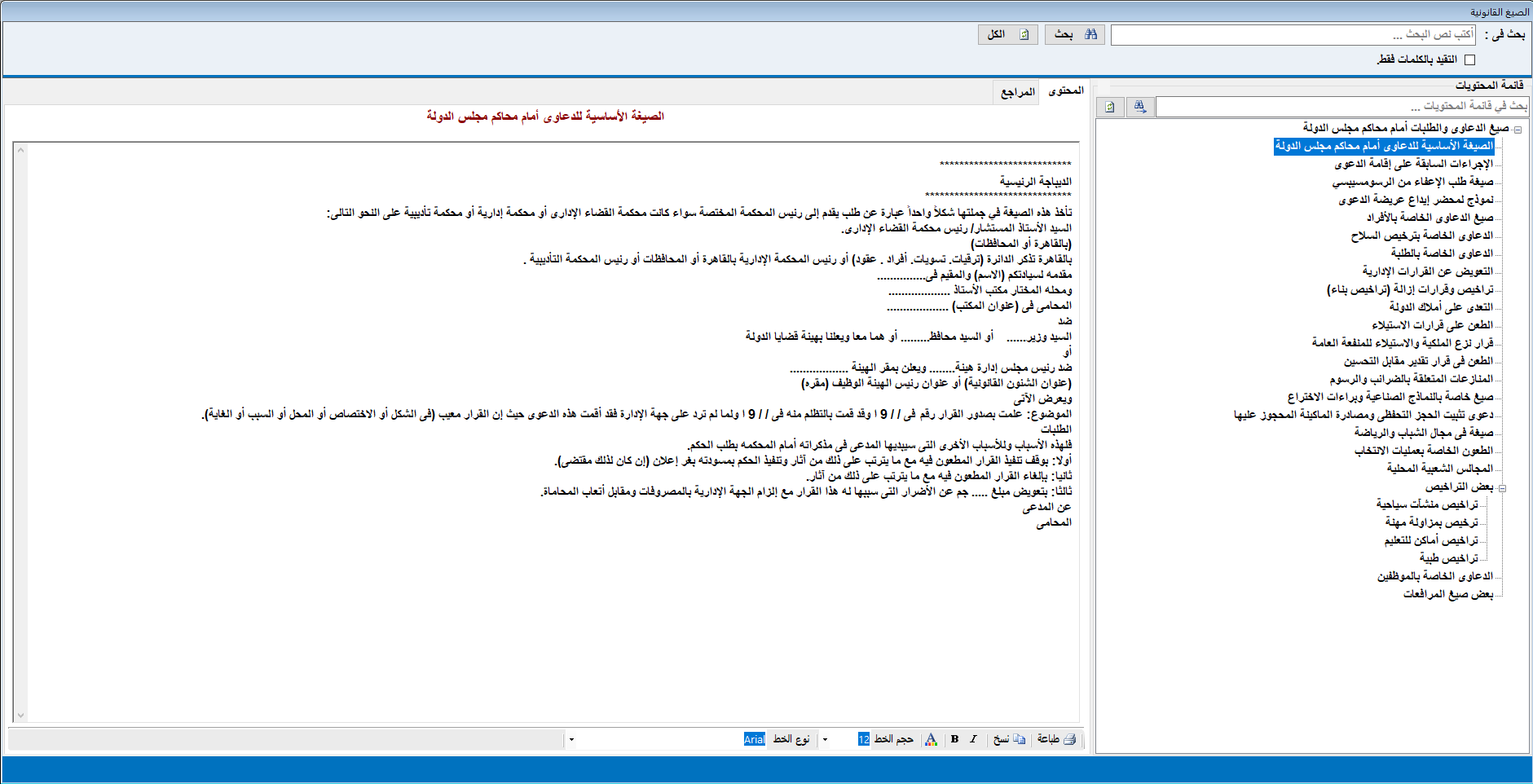Tick the 'التقيد بالكلمات فقط' checkbox
Screen dimensions: 1533x784
pyautogui.click(x=1469, y=59)
